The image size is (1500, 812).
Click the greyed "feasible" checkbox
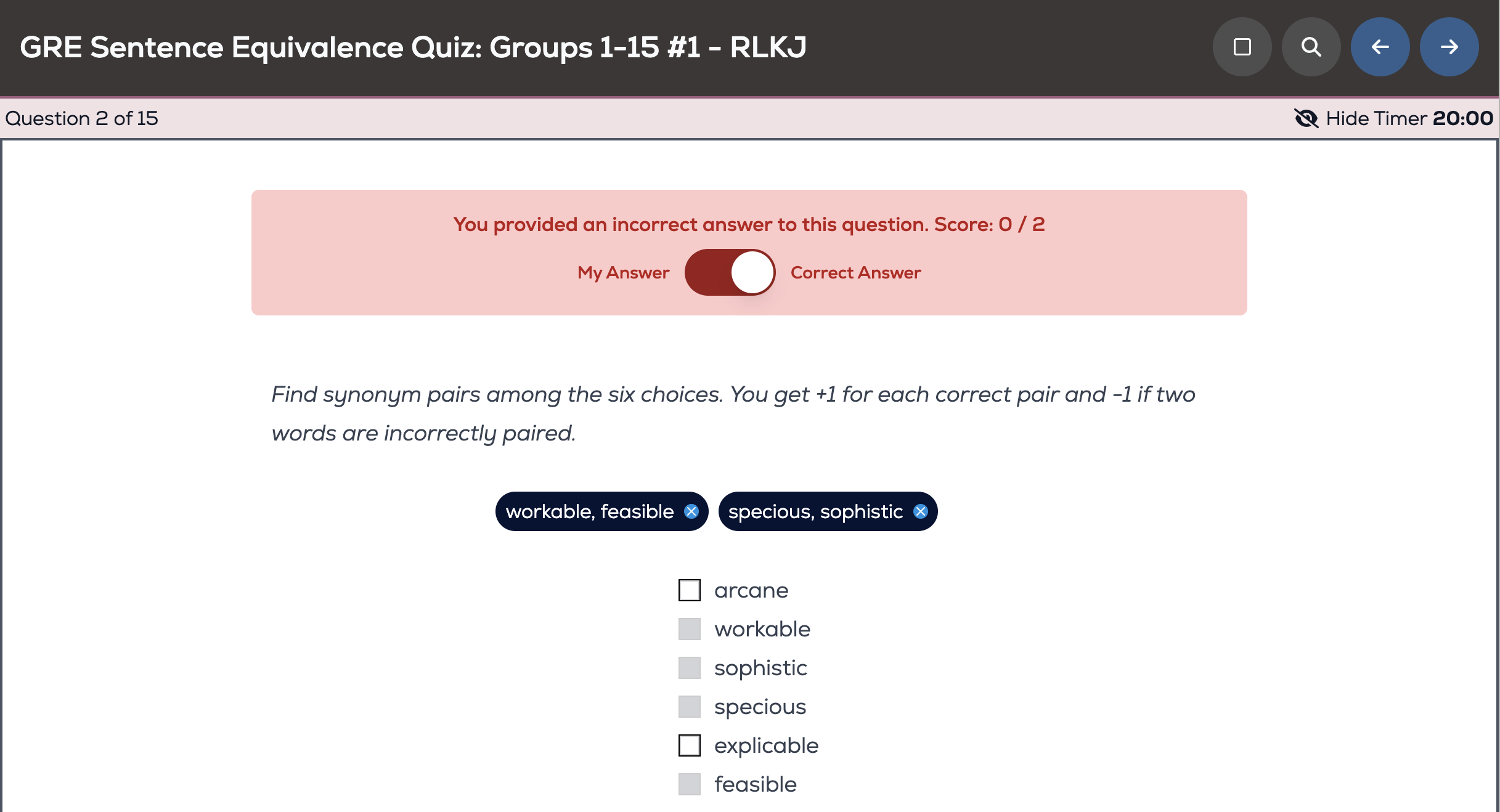click(689, 784)
